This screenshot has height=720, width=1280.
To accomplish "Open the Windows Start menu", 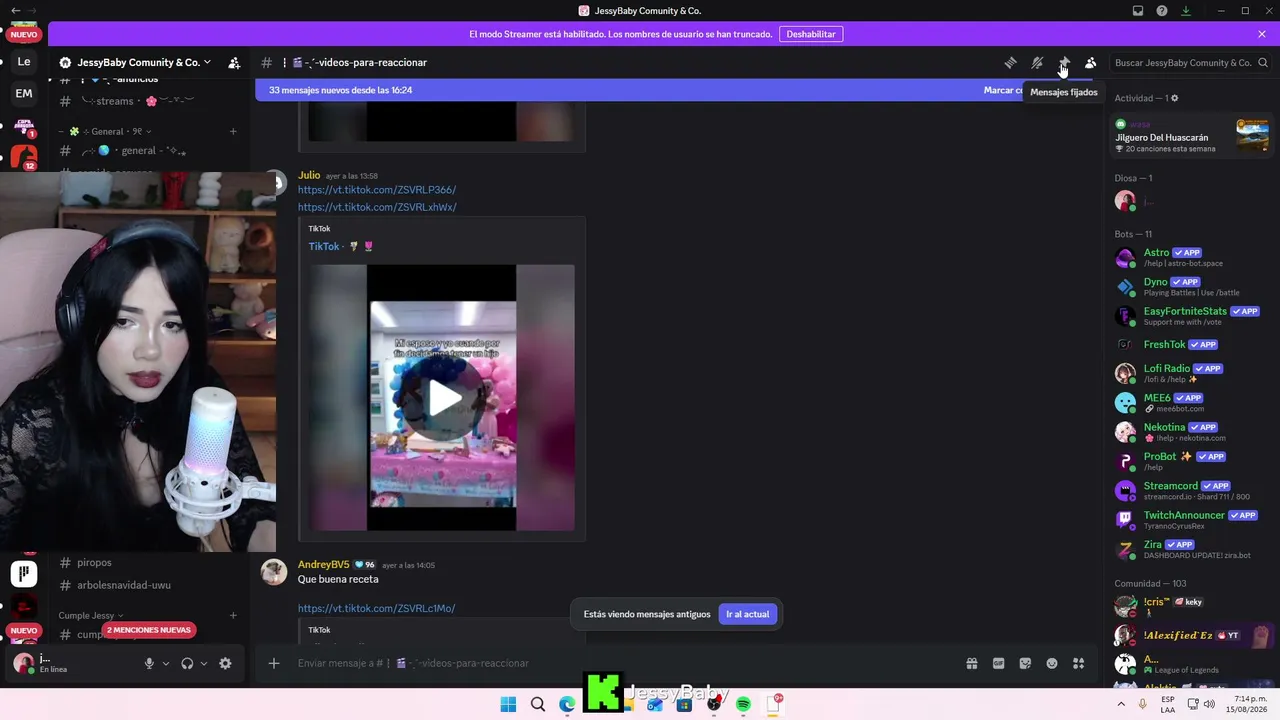I will (508, 705).
